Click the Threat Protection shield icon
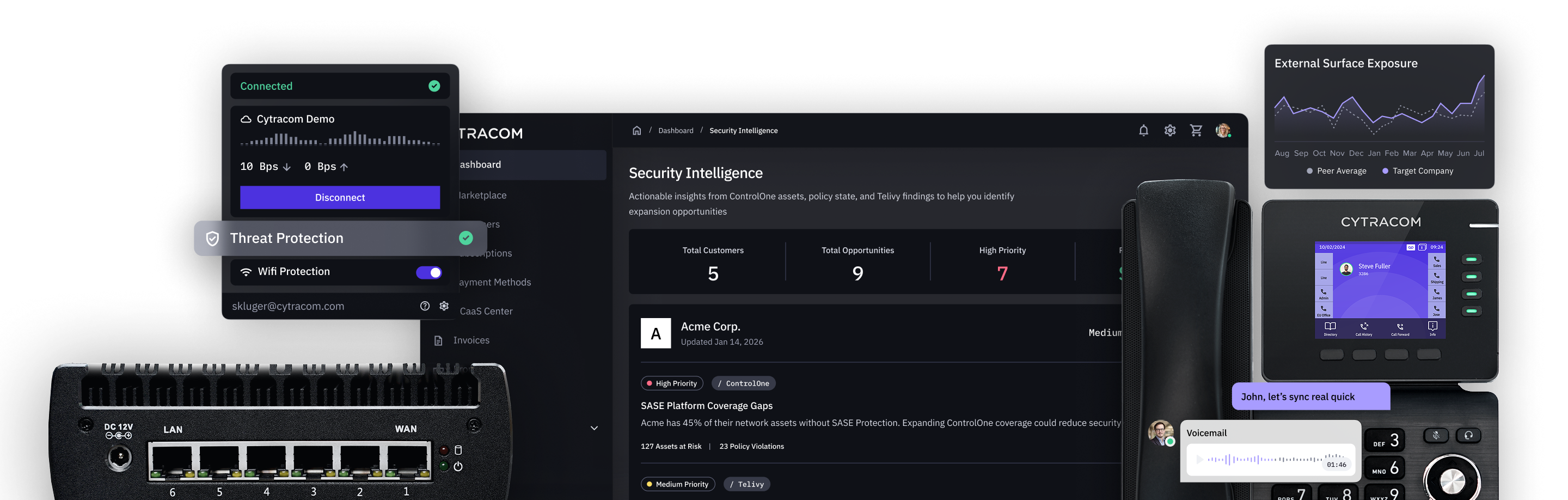1568x500 pixels. click(212, 239)
